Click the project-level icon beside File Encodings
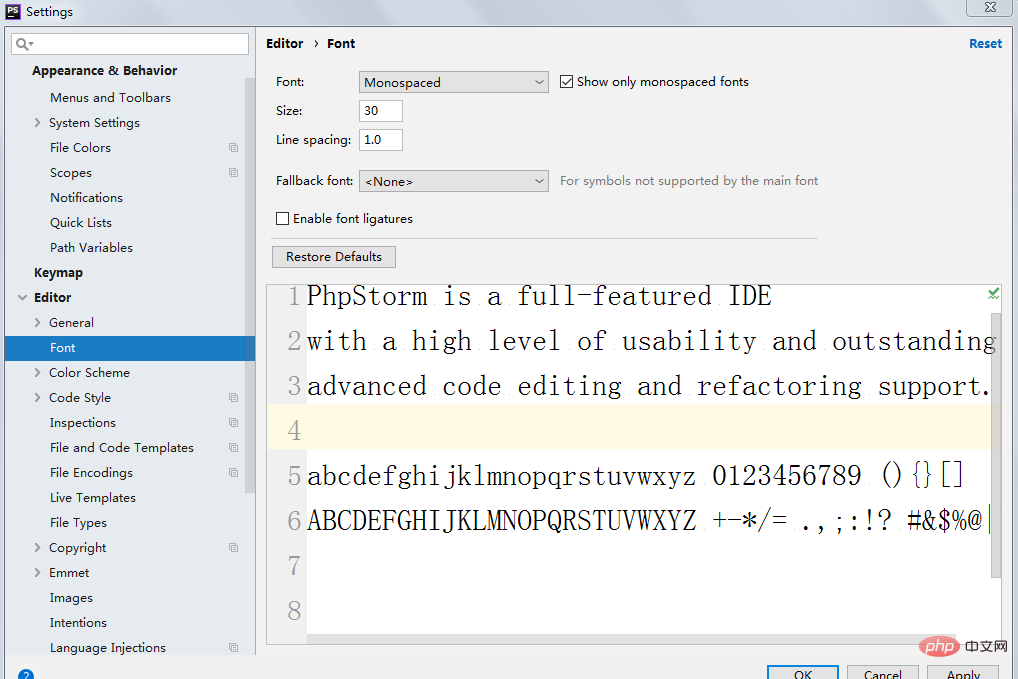 [233, 473]
